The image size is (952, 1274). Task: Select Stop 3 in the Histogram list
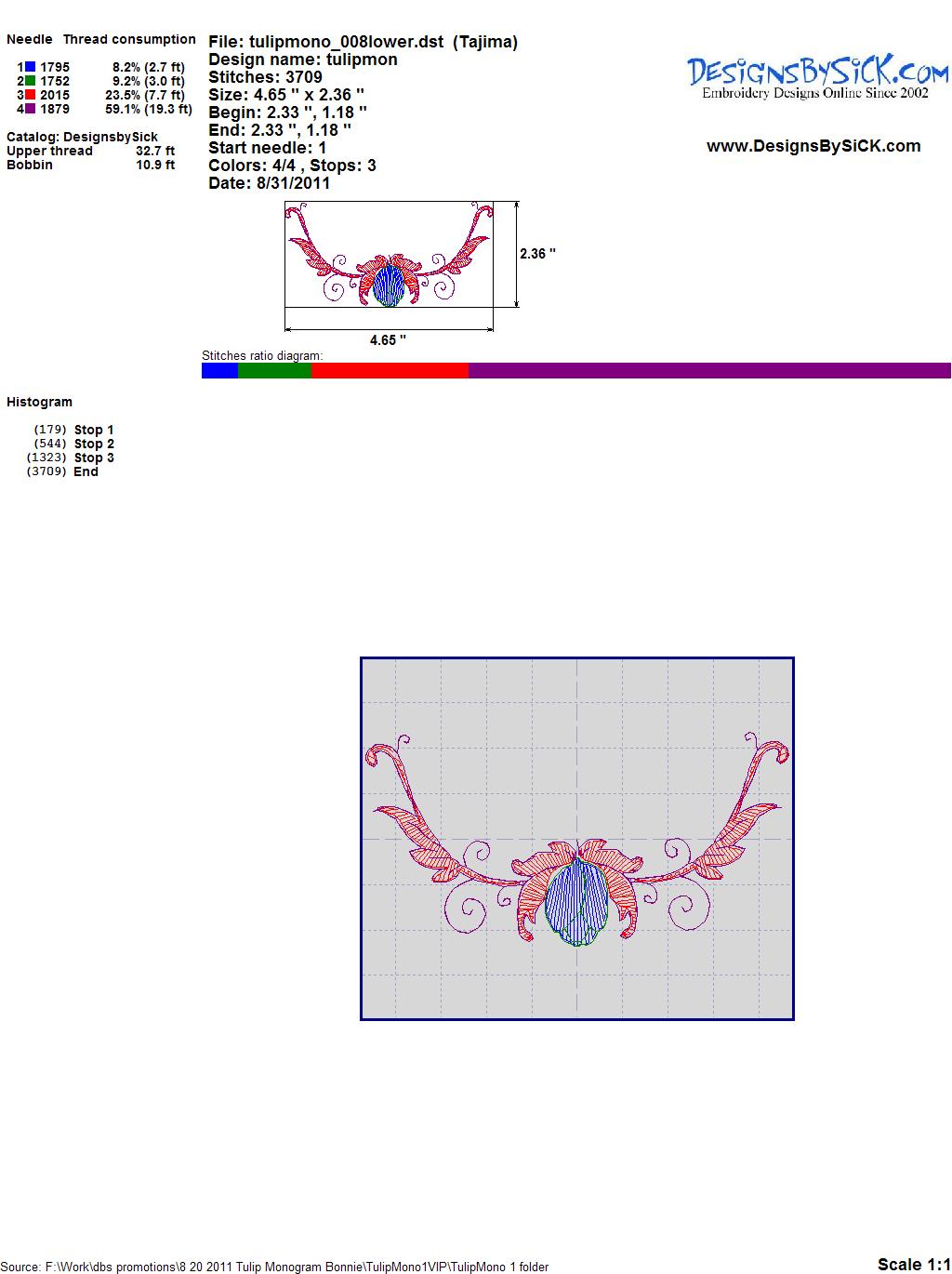(94, 458)
